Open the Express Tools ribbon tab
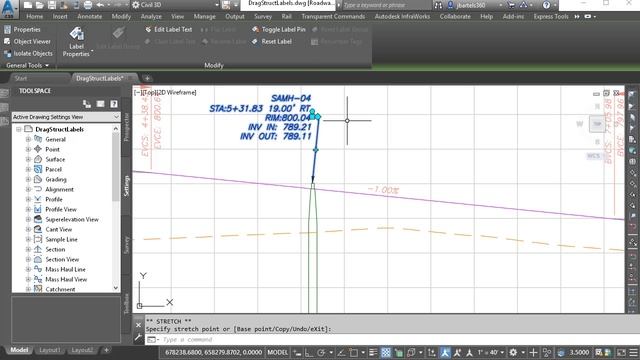The width and height of the screenshot is (640, 360). coord(551,17)
